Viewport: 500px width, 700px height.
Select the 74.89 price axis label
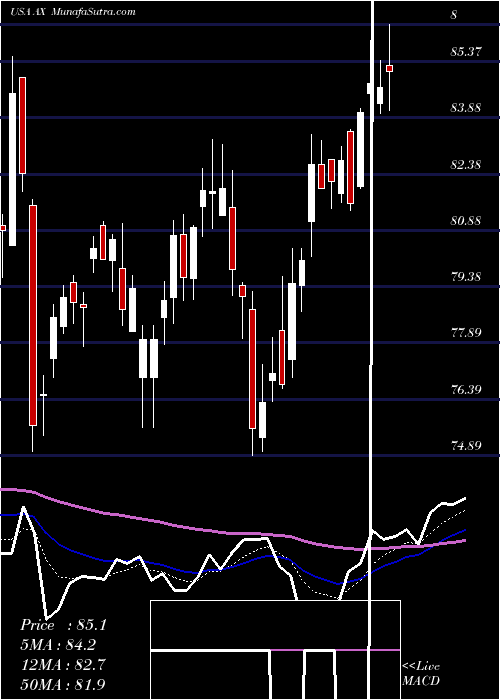click(x=466, y=446)
